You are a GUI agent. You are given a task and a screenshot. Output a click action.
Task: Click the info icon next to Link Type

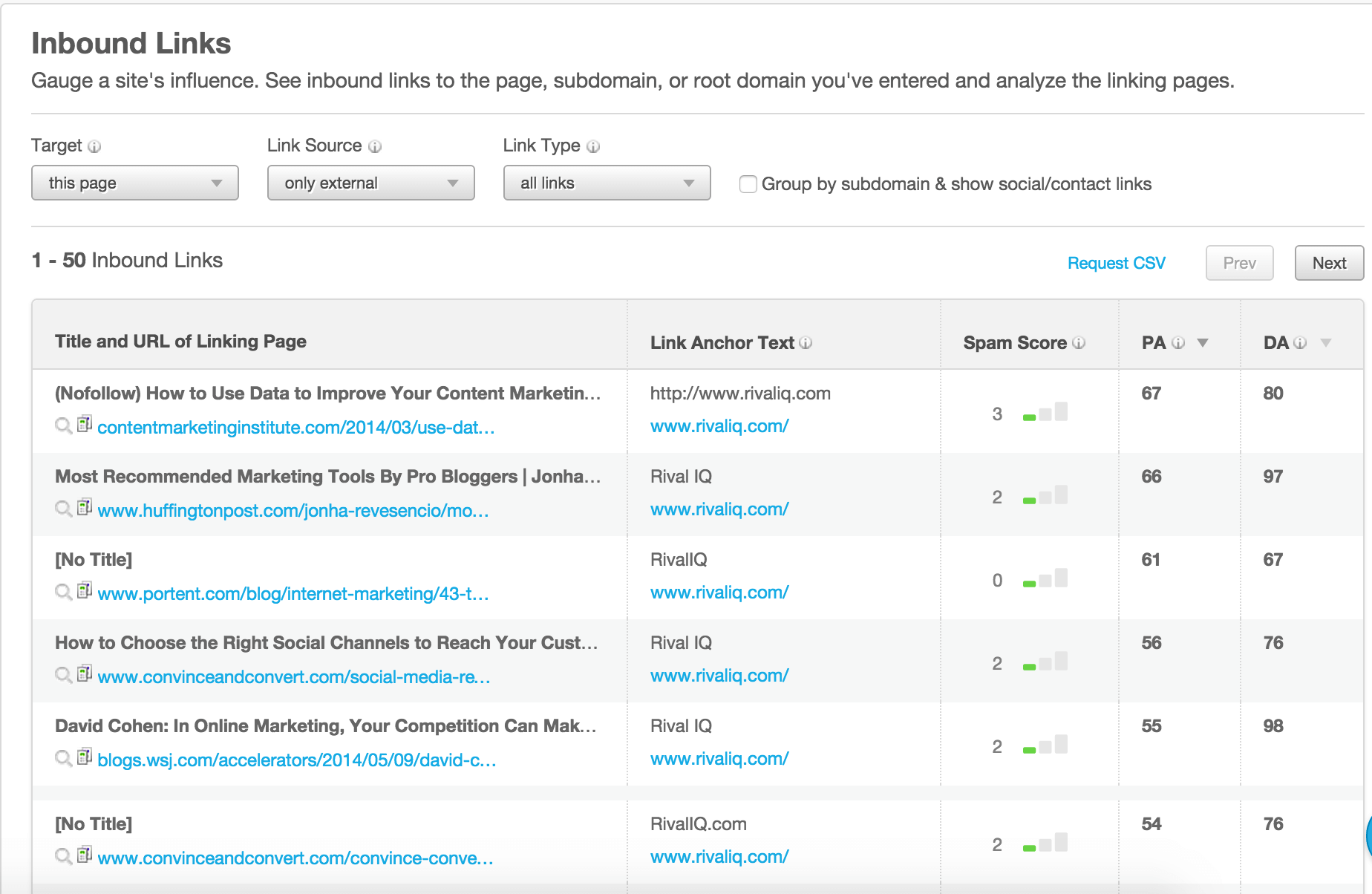[593, 146]
